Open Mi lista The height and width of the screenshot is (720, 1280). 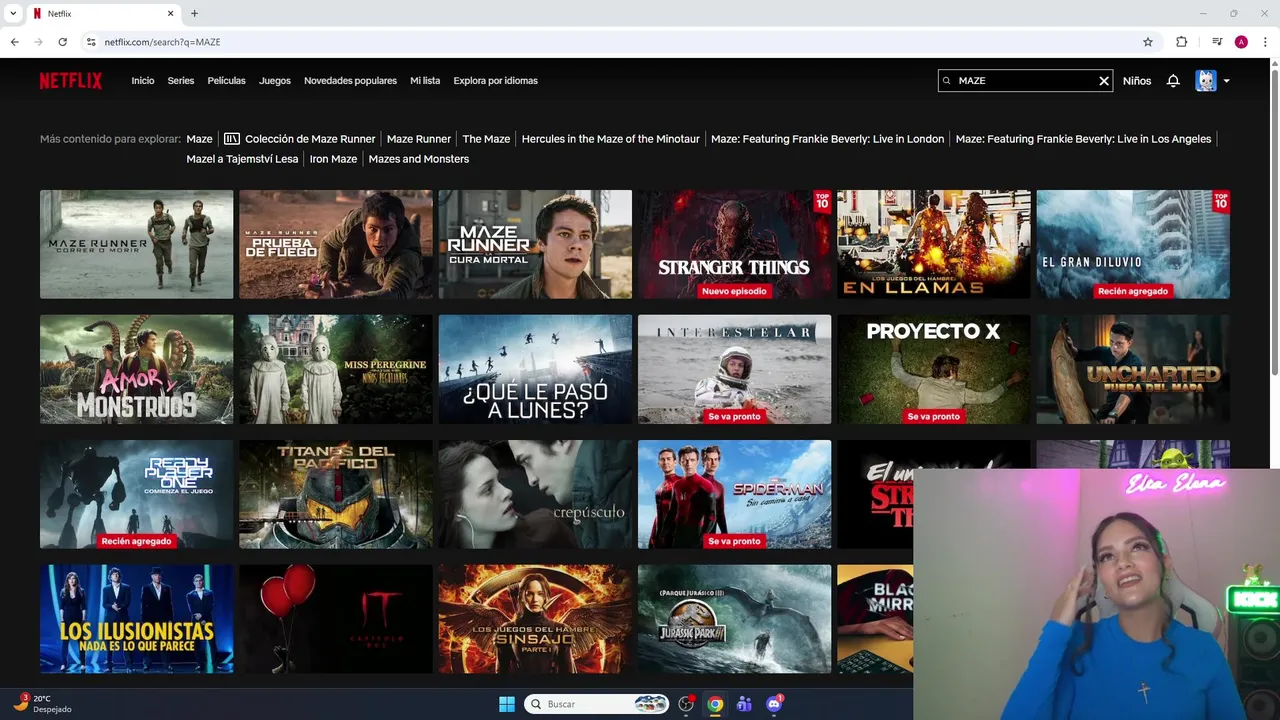click(425, 81)
